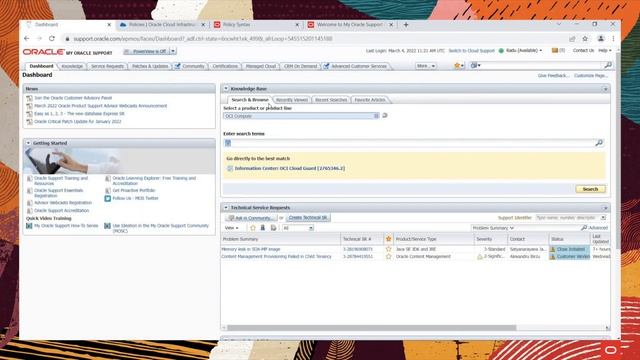This screenshot has height=360, width=640.
Task: Open Information Center: OCI Cloud Guard link
Action: 289,169
